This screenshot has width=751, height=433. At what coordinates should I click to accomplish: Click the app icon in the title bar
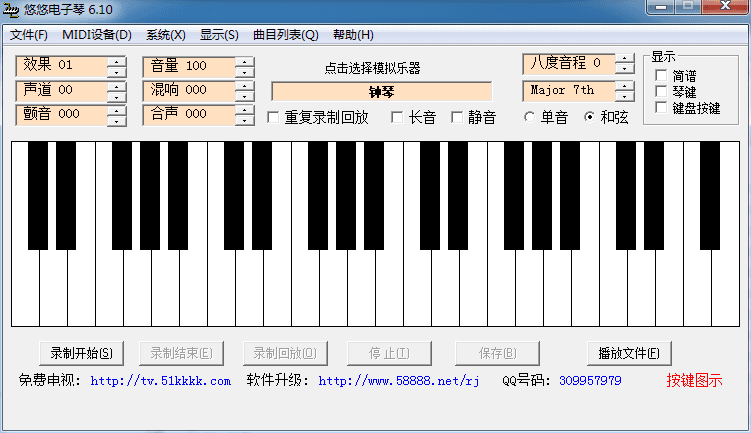[10, 9]
